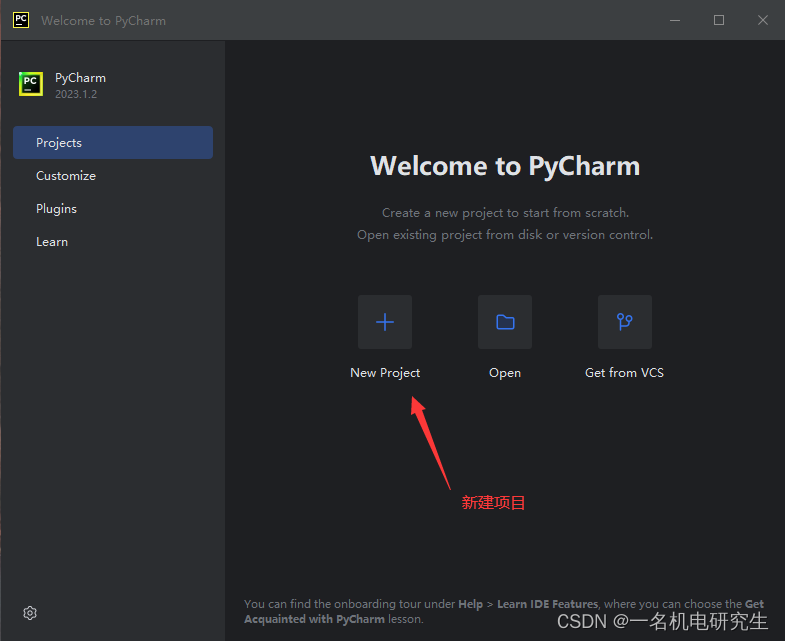Click the PyCharm name in sidebar
Image resolution: width=785 pixels, height=641 pixels.
pos(81,78)
